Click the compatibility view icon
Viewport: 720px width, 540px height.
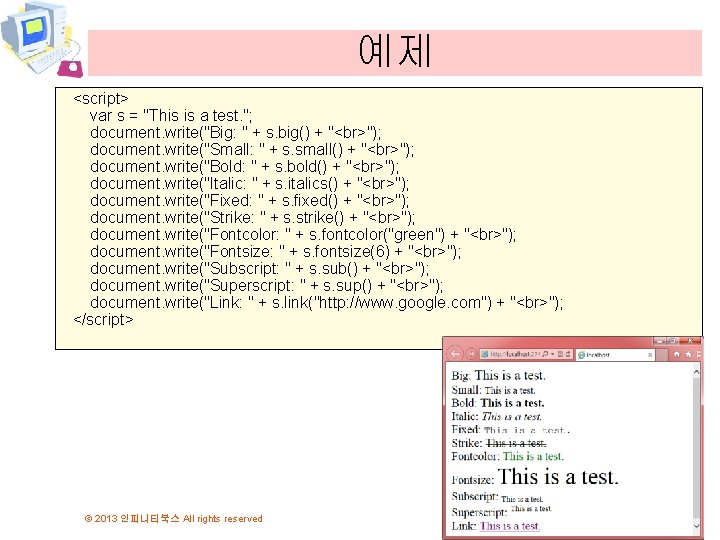(x=560, y=354)
